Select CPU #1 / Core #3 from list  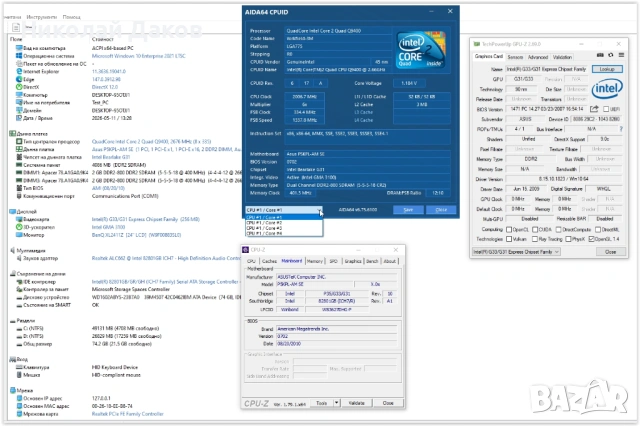pyautogui.click(x=284, y=228)
